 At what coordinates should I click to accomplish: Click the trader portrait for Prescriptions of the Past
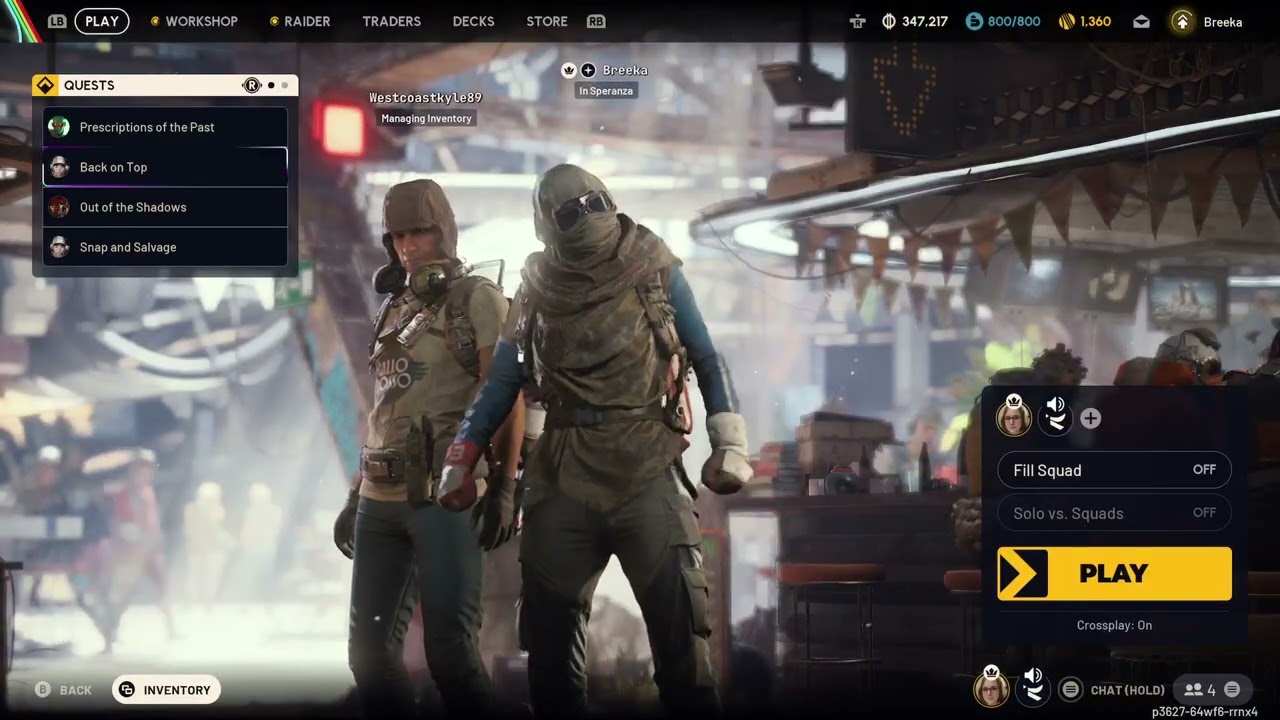[x=59, y=127]
